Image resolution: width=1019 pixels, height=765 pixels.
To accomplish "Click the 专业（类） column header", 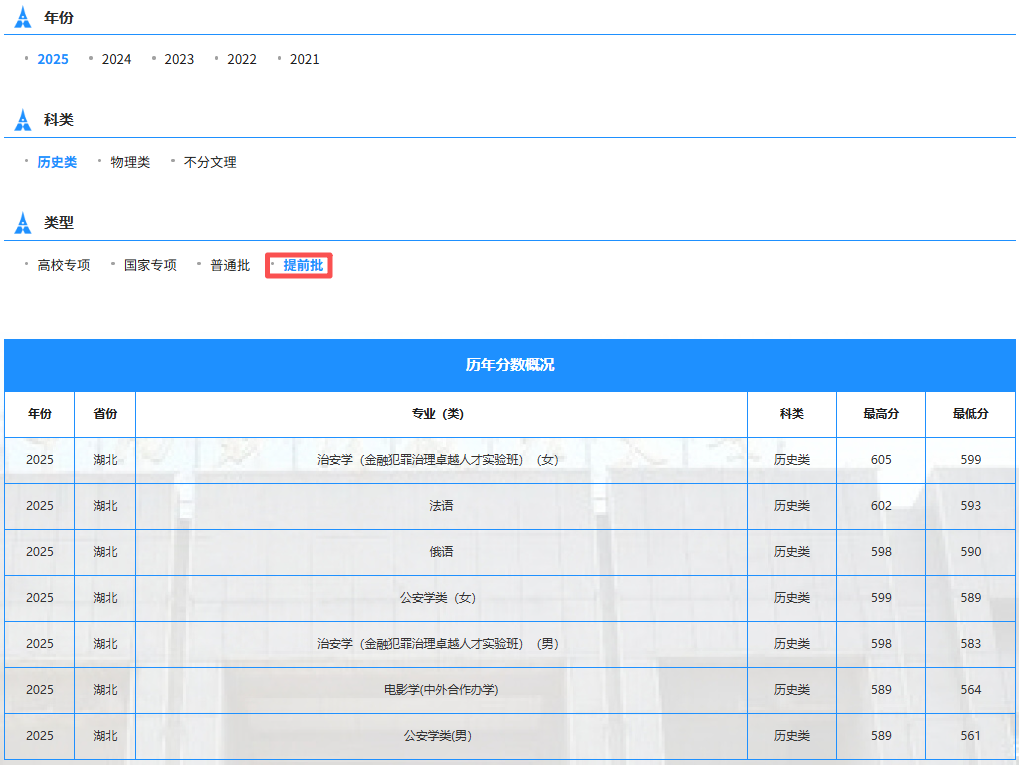I will (441, 414).
